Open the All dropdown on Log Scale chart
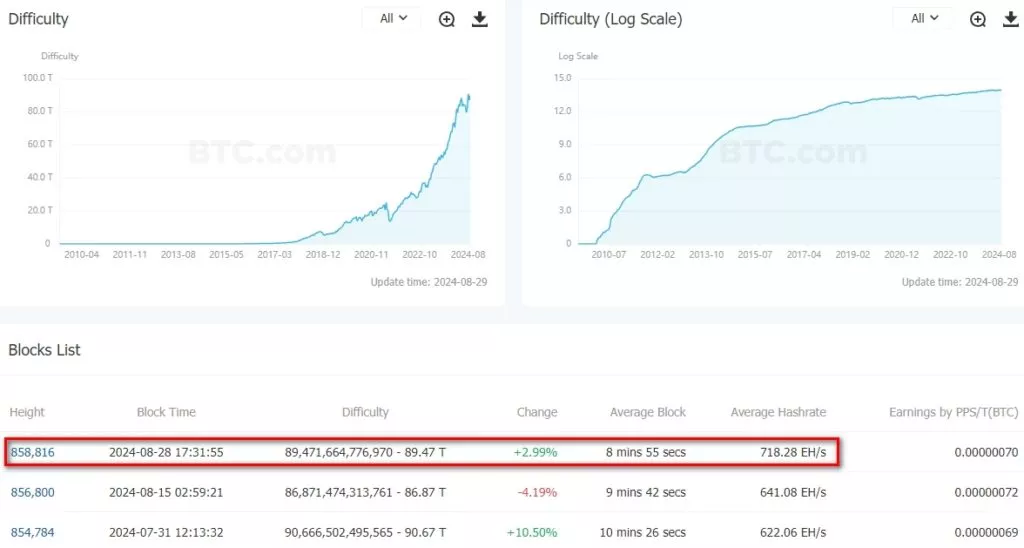The height and width of the screenshot is (548, 1024). 924,18
